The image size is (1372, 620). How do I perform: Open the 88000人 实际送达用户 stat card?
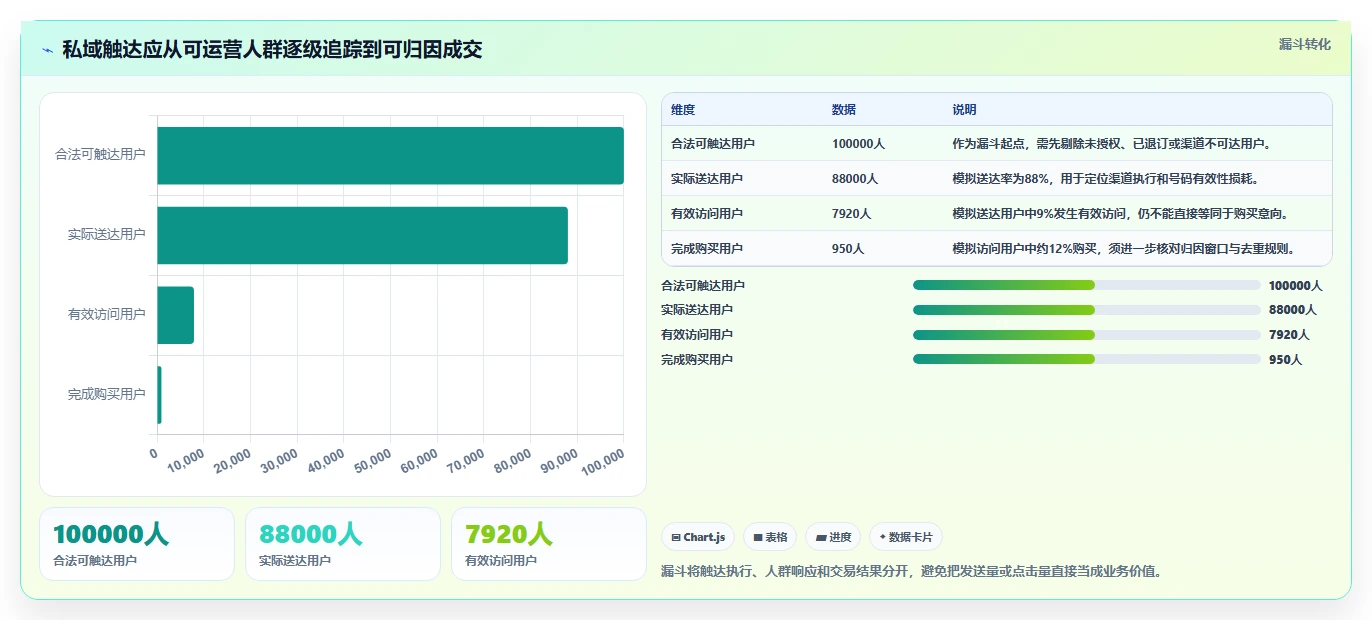pyautogui.click(x=343, y=544)
